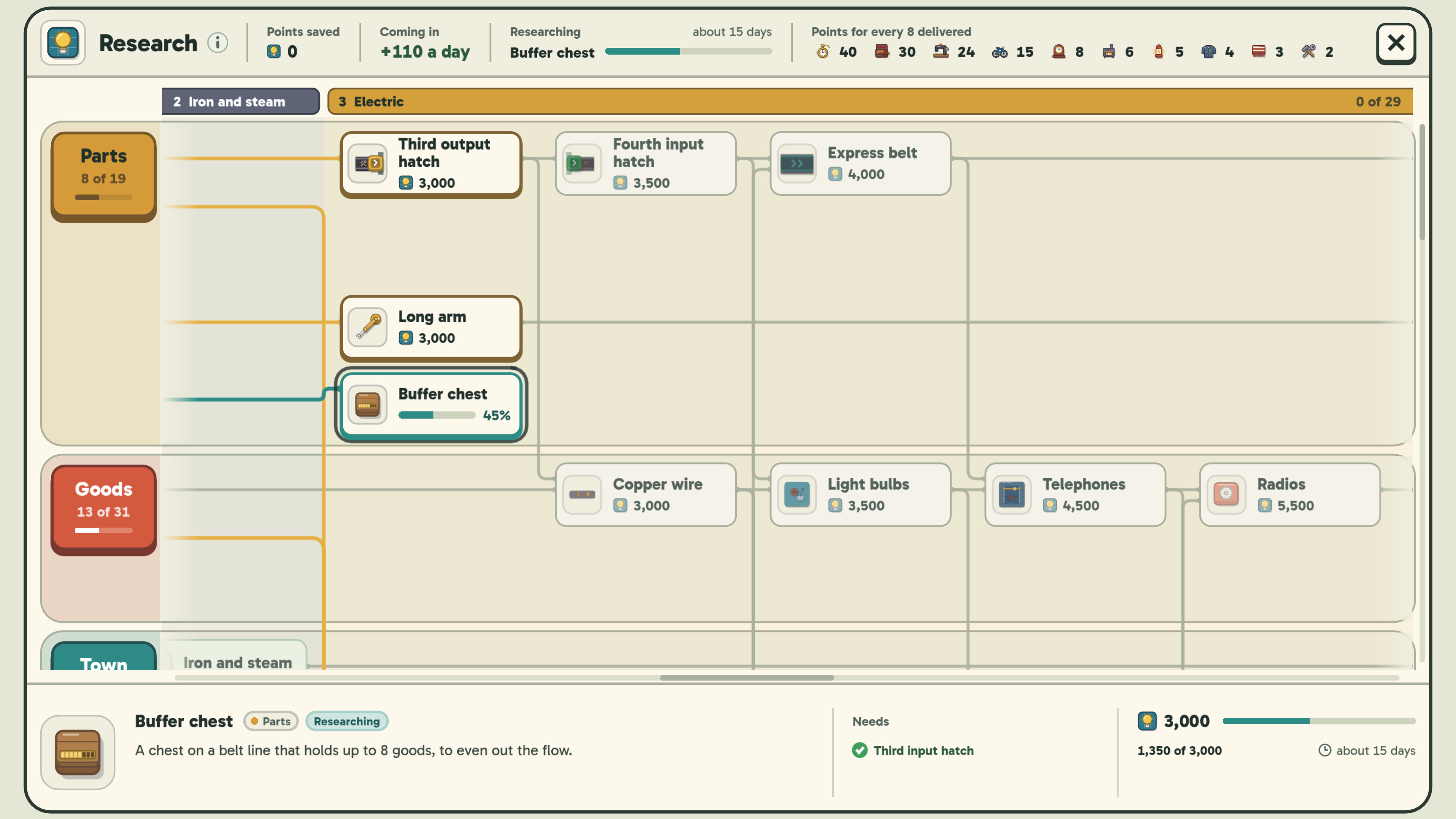Click the Express belt node icon

pos(797,164)
